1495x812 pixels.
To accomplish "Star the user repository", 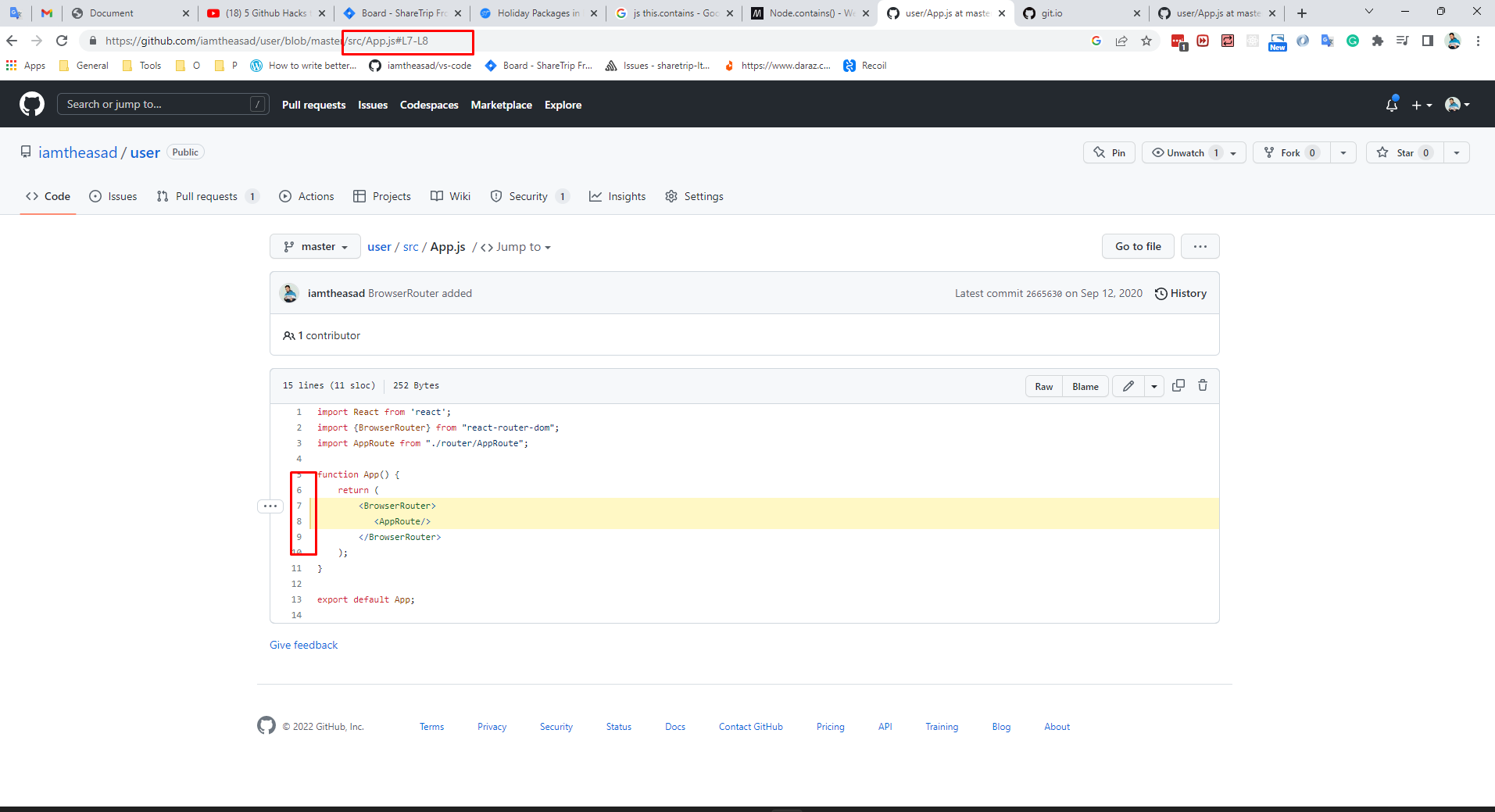I will click(1404, 152).
